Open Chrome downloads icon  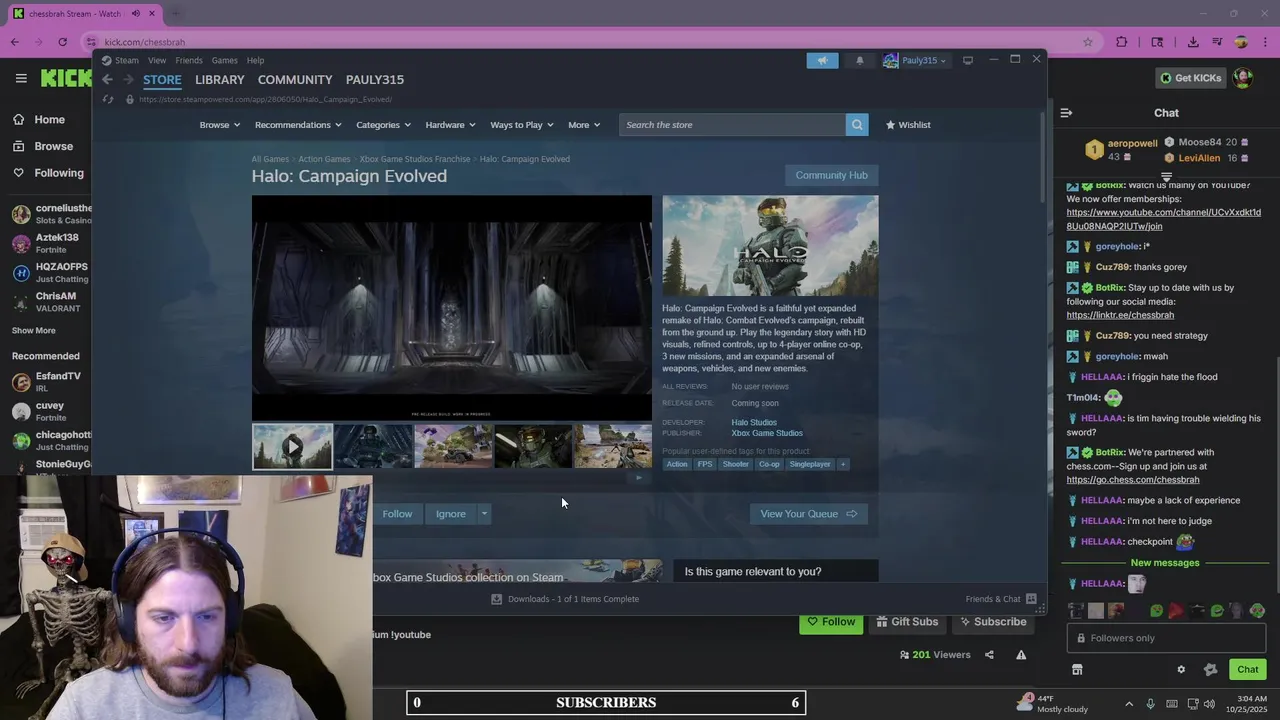(x=1193, y=42)
